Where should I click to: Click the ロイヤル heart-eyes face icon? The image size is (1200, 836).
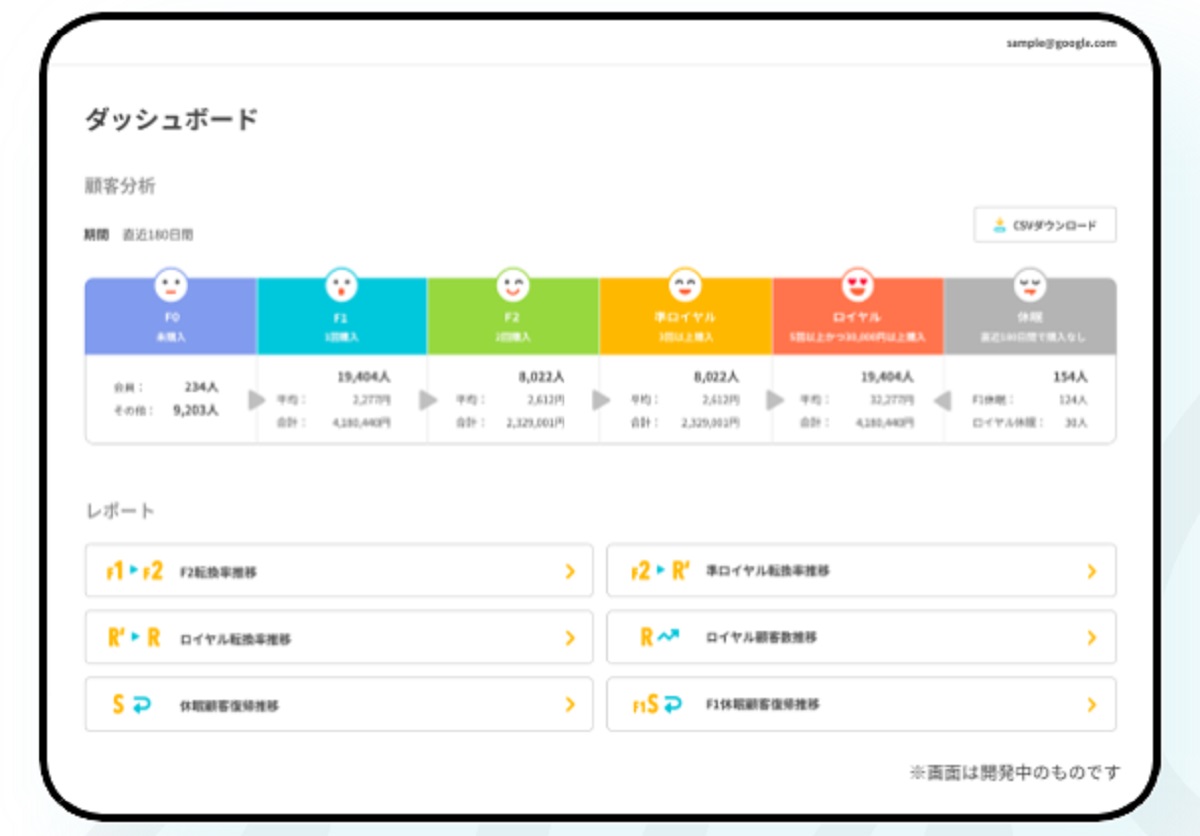[x=857, y=285]
